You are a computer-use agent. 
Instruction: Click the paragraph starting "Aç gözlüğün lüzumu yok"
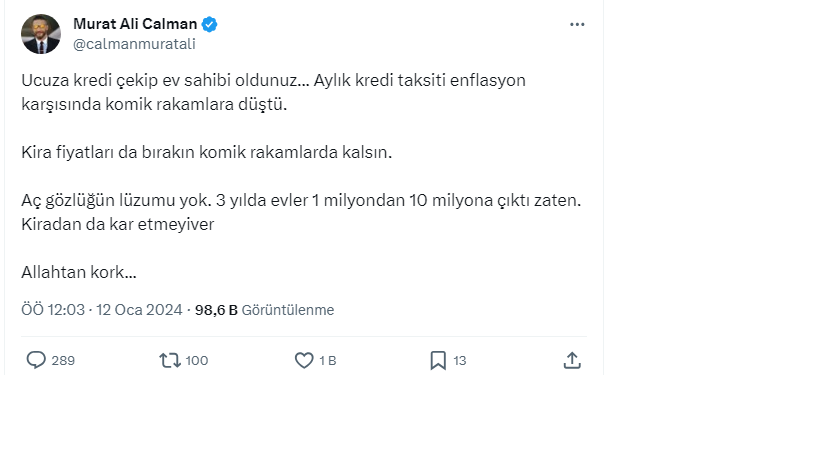pyautogui.click(x=300, y=212)
